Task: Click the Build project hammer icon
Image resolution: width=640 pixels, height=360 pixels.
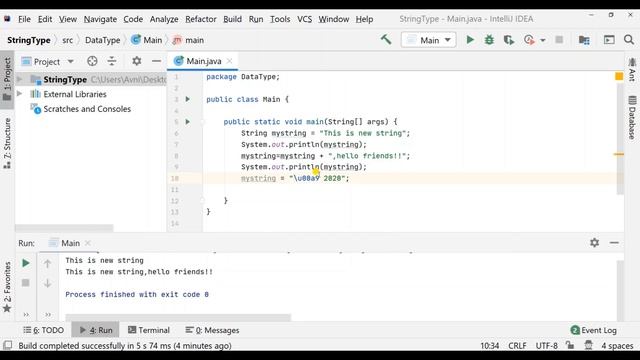Action: (x=386, y=40)
